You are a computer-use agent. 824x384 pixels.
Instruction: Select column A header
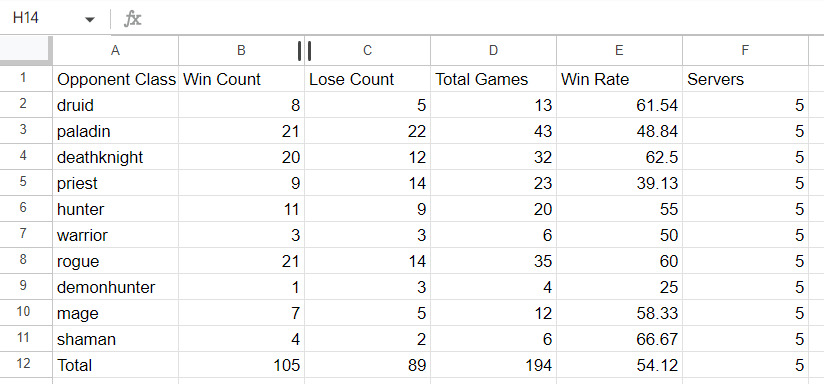[x=116, y=50]
